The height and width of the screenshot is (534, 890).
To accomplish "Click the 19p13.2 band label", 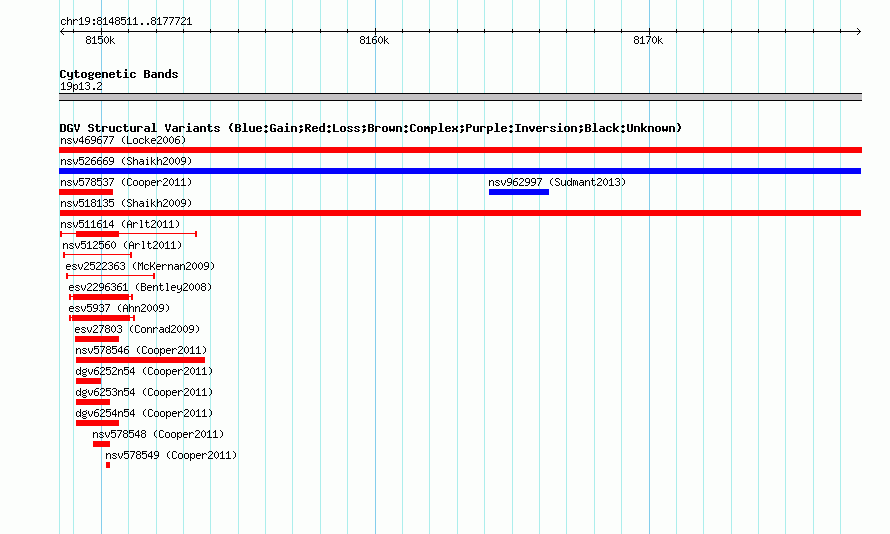I will coord(81,86).
